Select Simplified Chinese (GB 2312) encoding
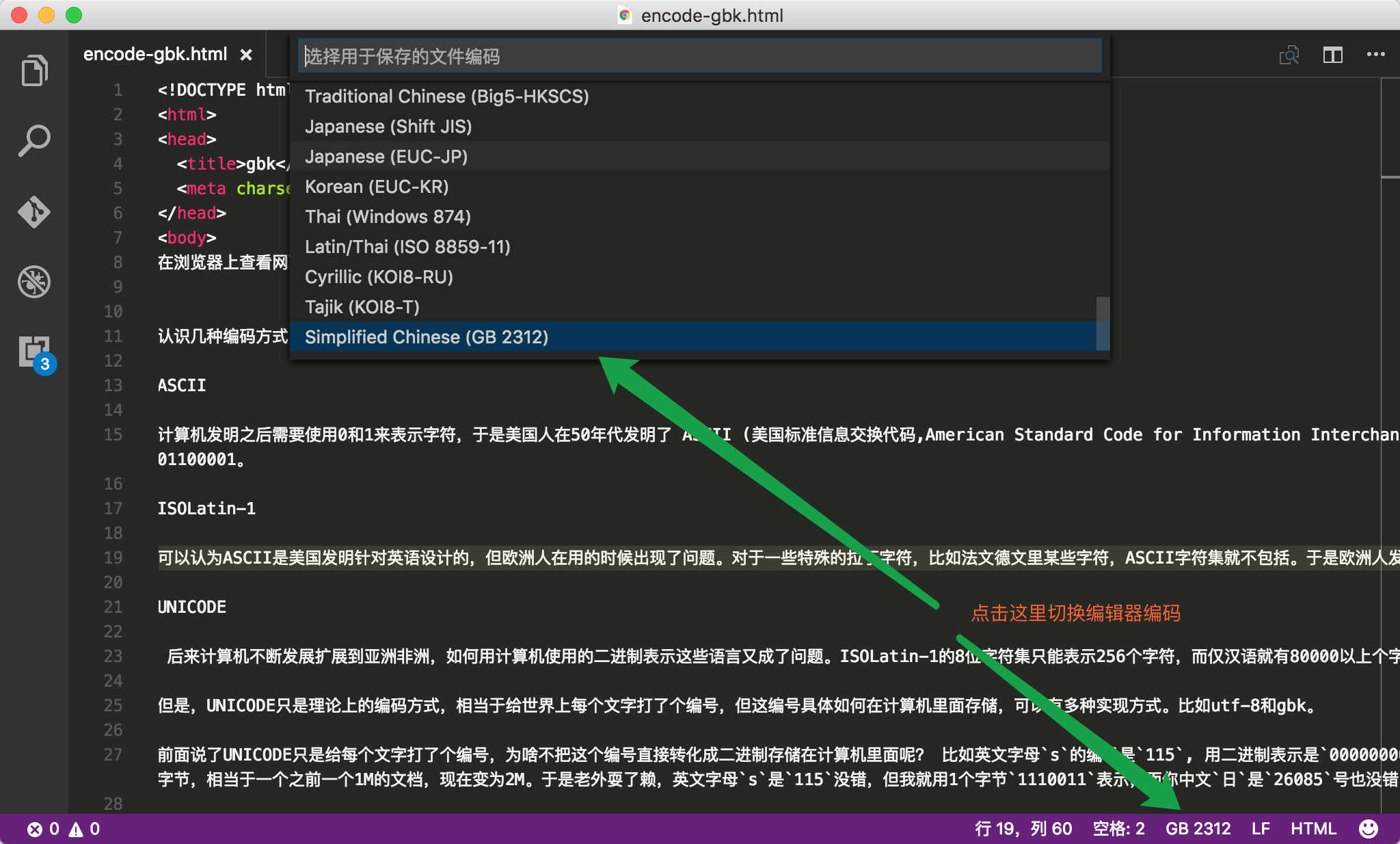 pos(427,337)
